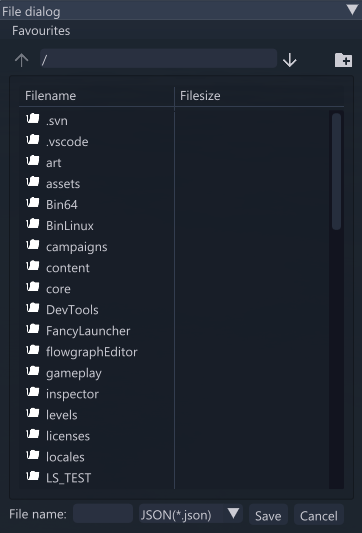Click the folder icon next to .svn
Viewport: 362px width, 533px height.
pos(33,119)
